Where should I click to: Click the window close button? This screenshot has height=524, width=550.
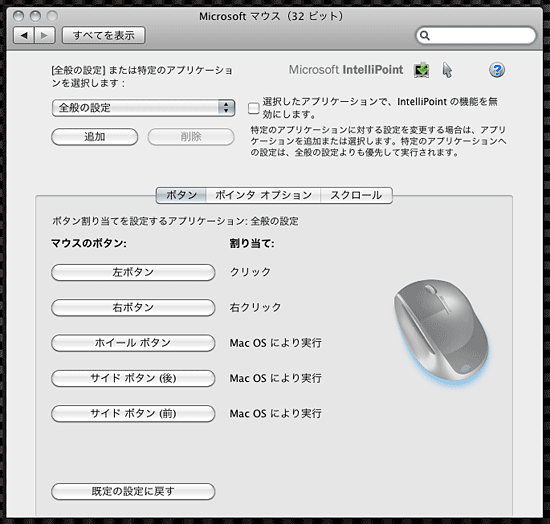18,16
